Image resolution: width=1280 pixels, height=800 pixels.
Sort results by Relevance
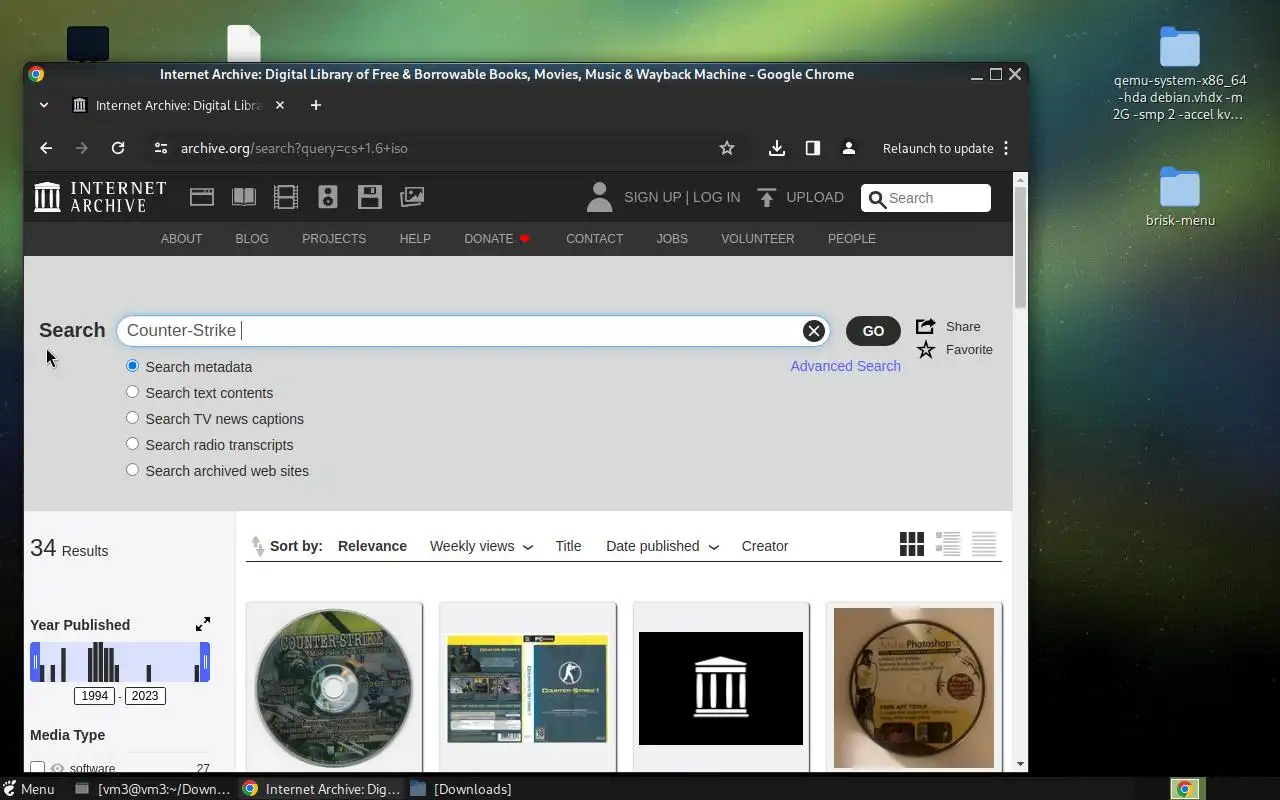(x=372, y=546)
